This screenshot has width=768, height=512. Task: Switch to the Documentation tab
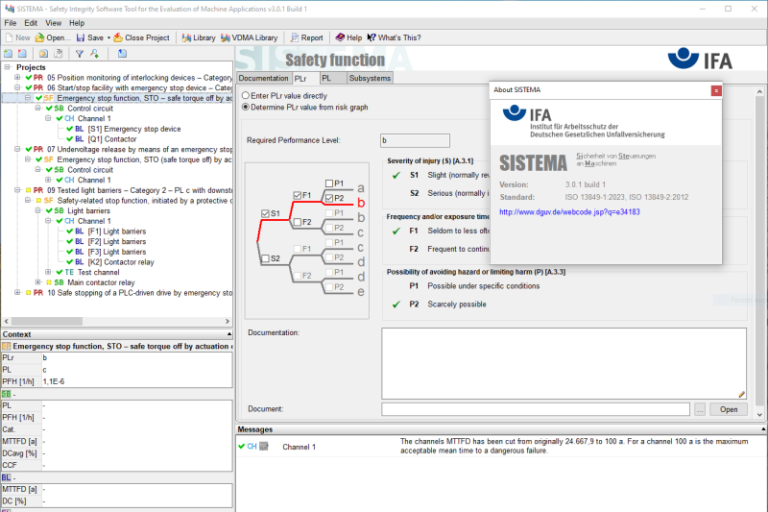pos(264,78)
